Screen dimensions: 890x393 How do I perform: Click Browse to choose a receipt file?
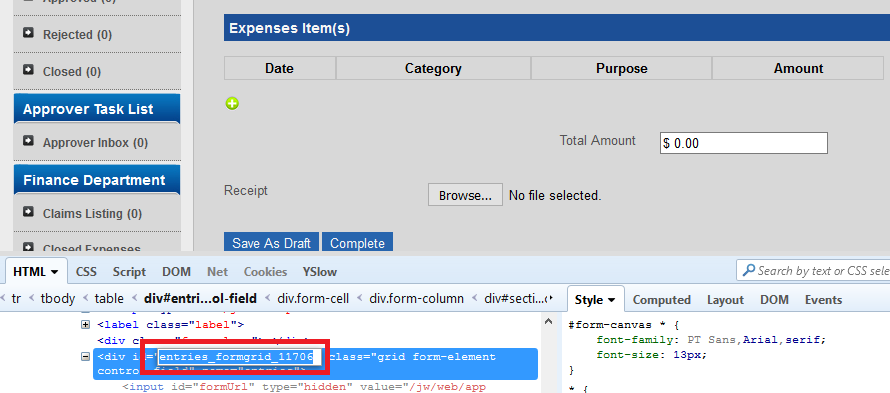[x=465, y=195]
